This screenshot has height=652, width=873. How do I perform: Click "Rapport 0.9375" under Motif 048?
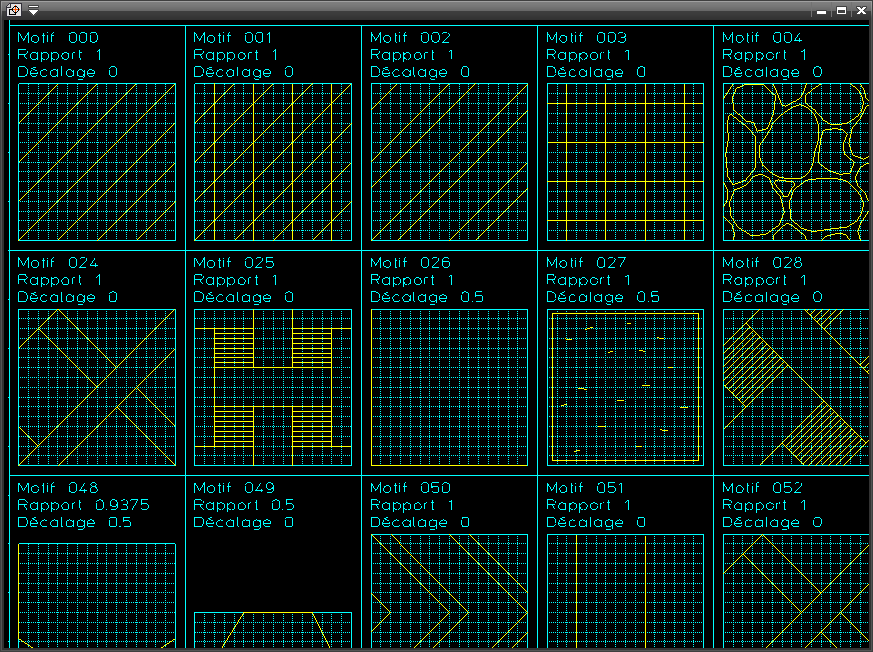tap(84, 506)
